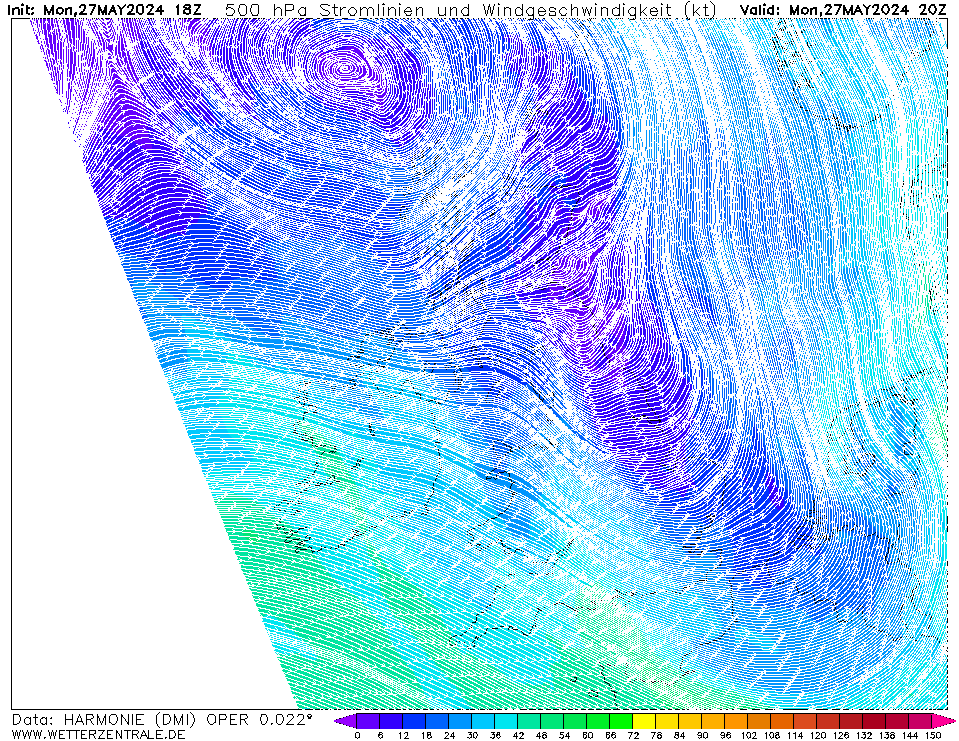Image resolution: width=959 pixels, height=741 pixels.
Task: Click the legend value 0
Action: click(x=357, y=735)
